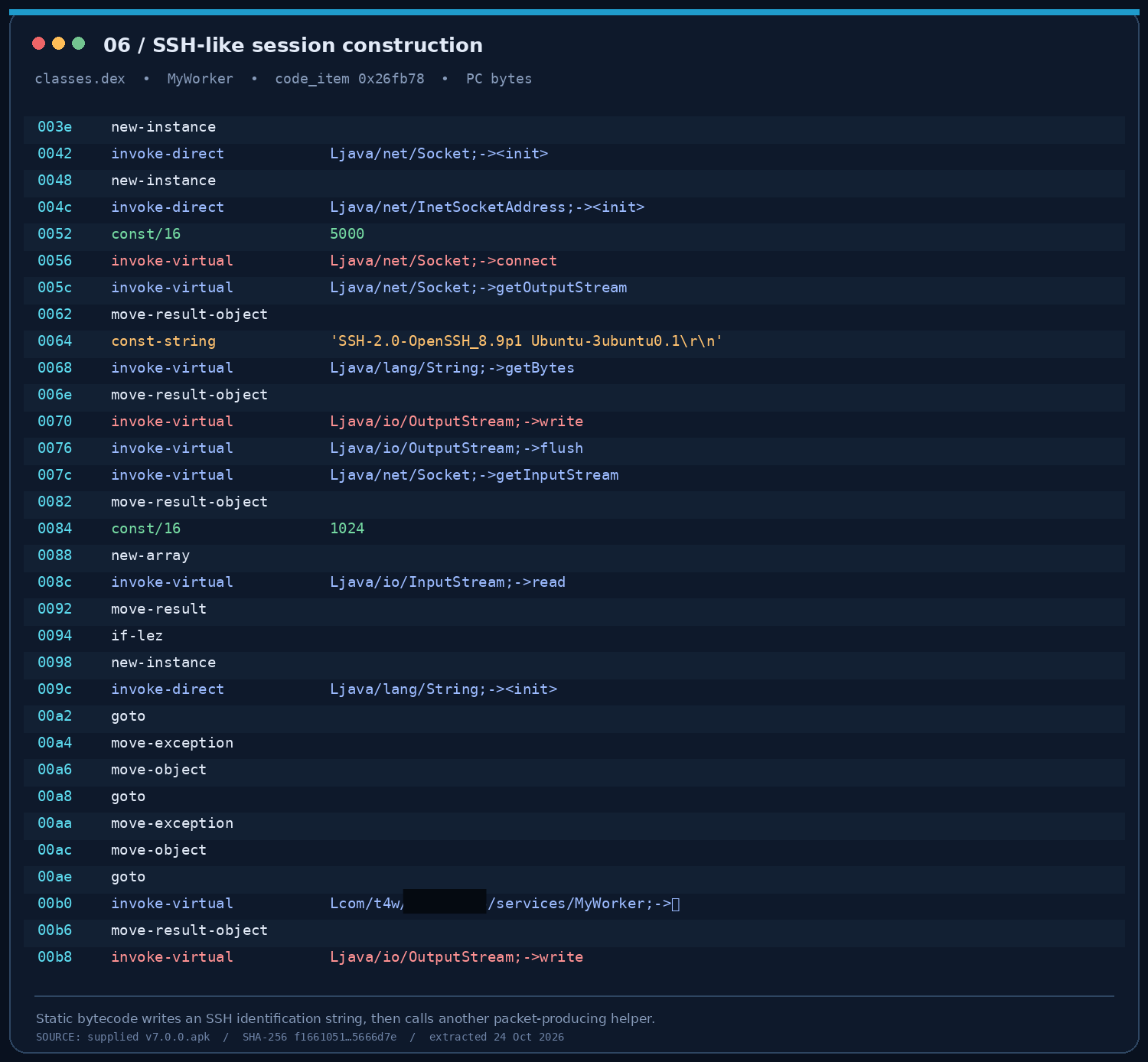Click the const-string opcode at offset 0064

click(164, 341)
